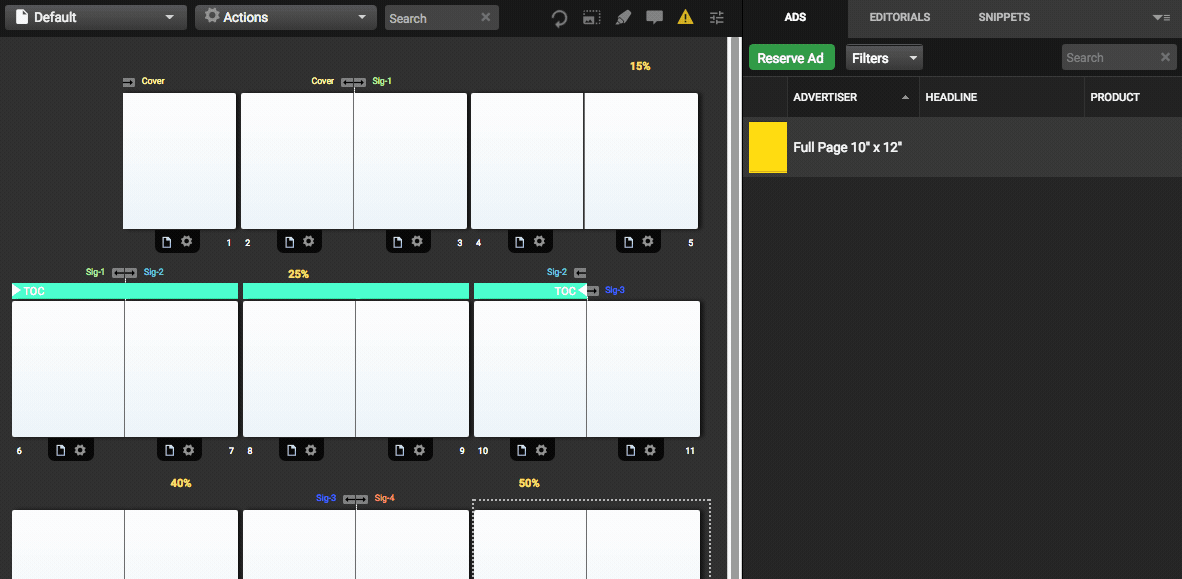Viewport: 1182px width, 579px height.
Task: Expand the panel options menu beside Snippets
Action: click(1161, 17)
